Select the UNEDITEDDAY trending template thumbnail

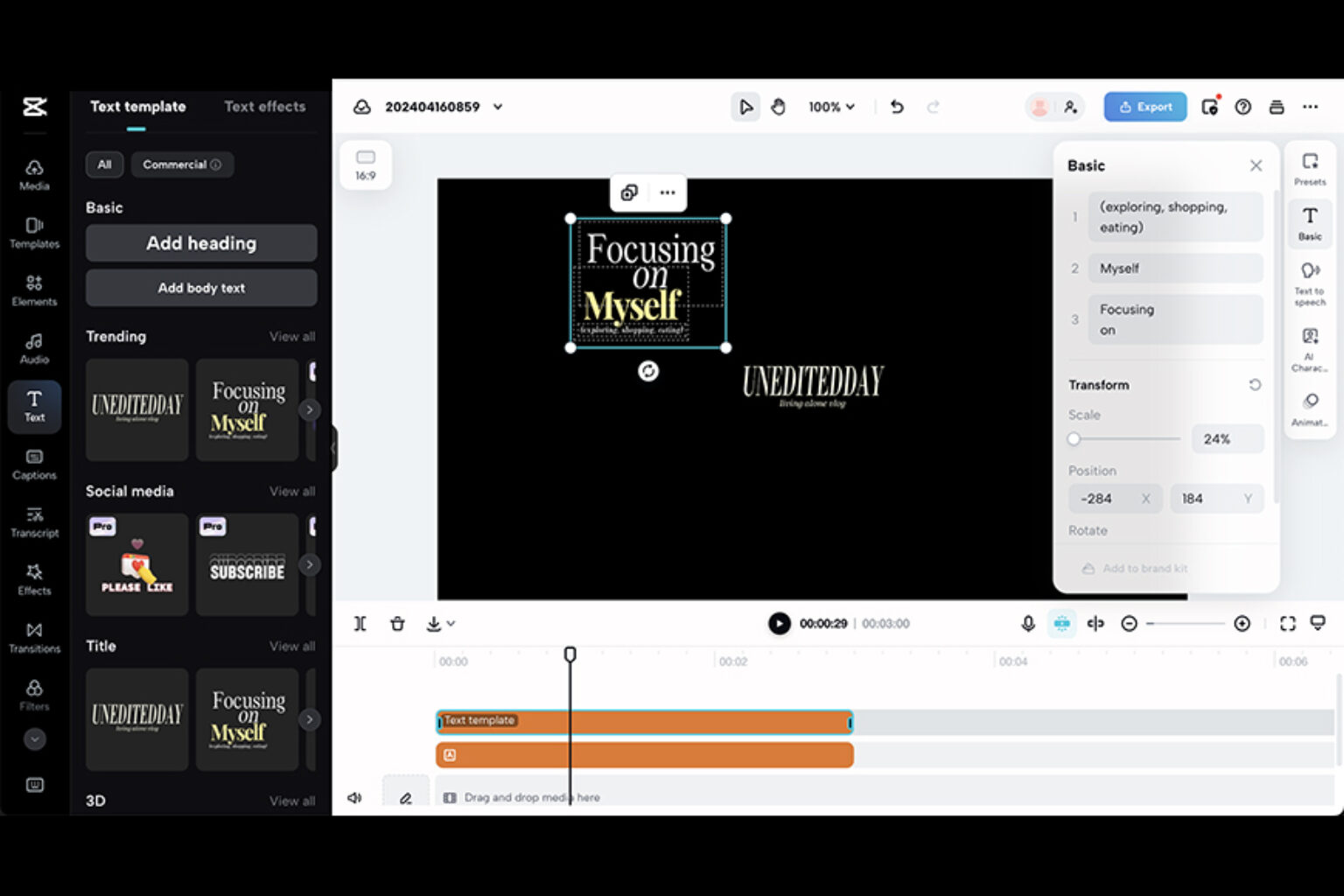pyautogui.click(x=136, y=409)
